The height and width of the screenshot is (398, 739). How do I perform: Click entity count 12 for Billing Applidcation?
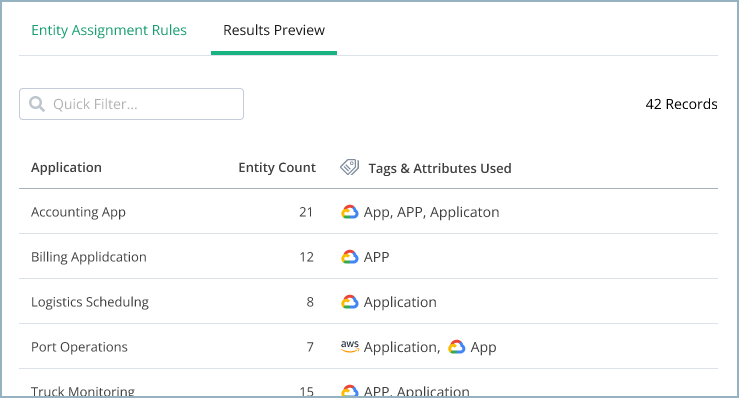point(306,257)
